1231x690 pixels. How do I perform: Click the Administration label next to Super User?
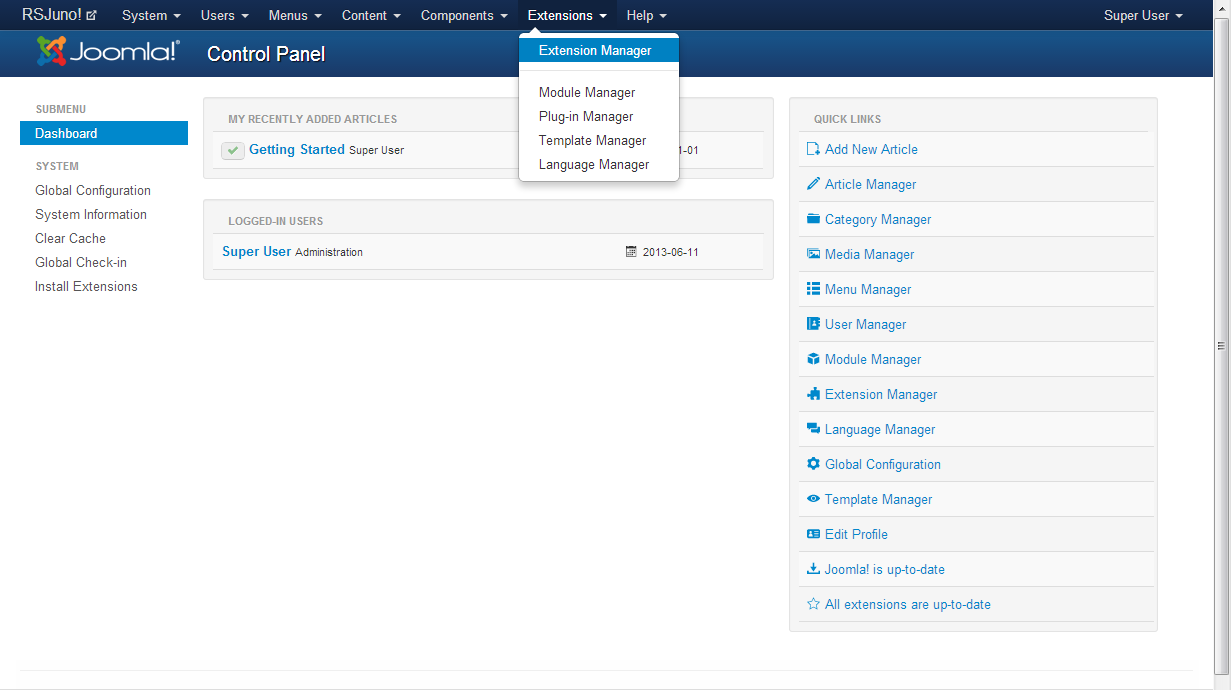(x=329, y=252)
